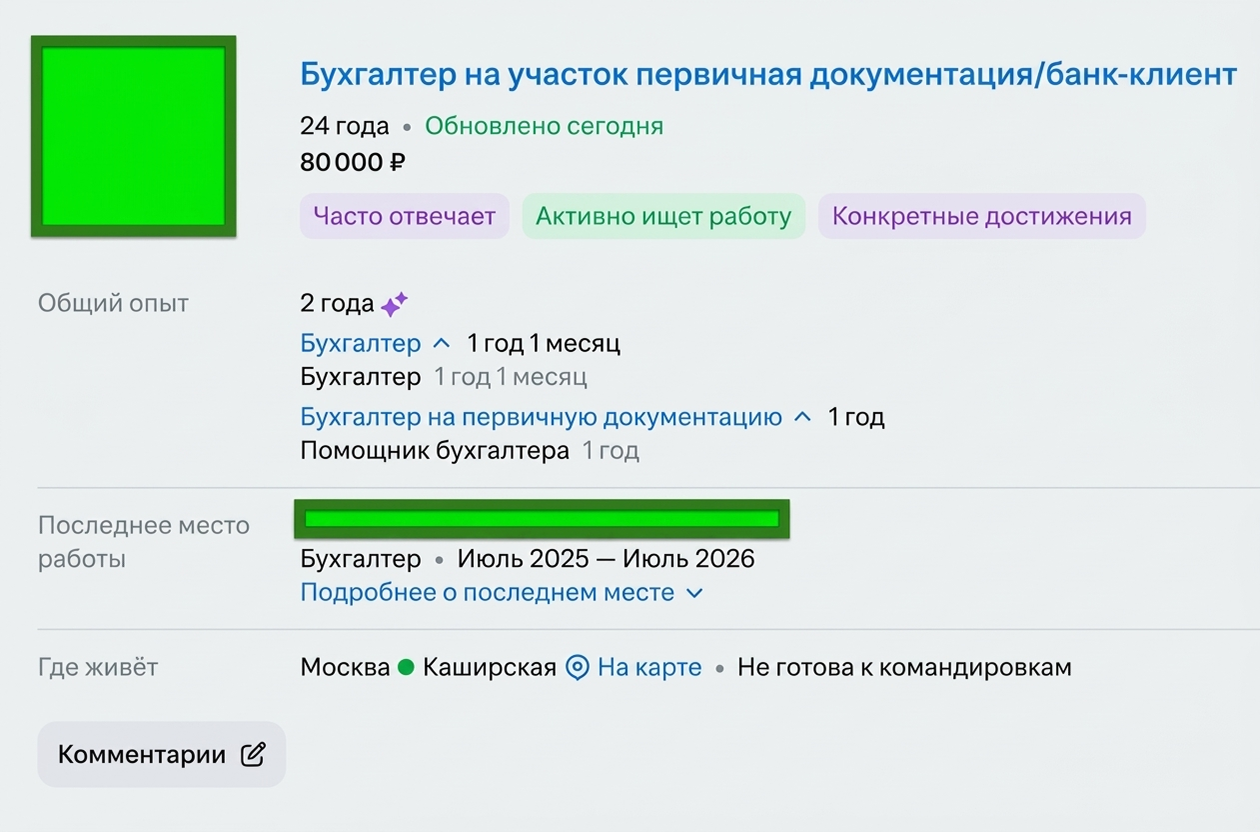This screenshot has width=1260, height=832.
Task: Click the 'Каширская' metro station text
Action: pyautogui.click(x=489, y=667)
